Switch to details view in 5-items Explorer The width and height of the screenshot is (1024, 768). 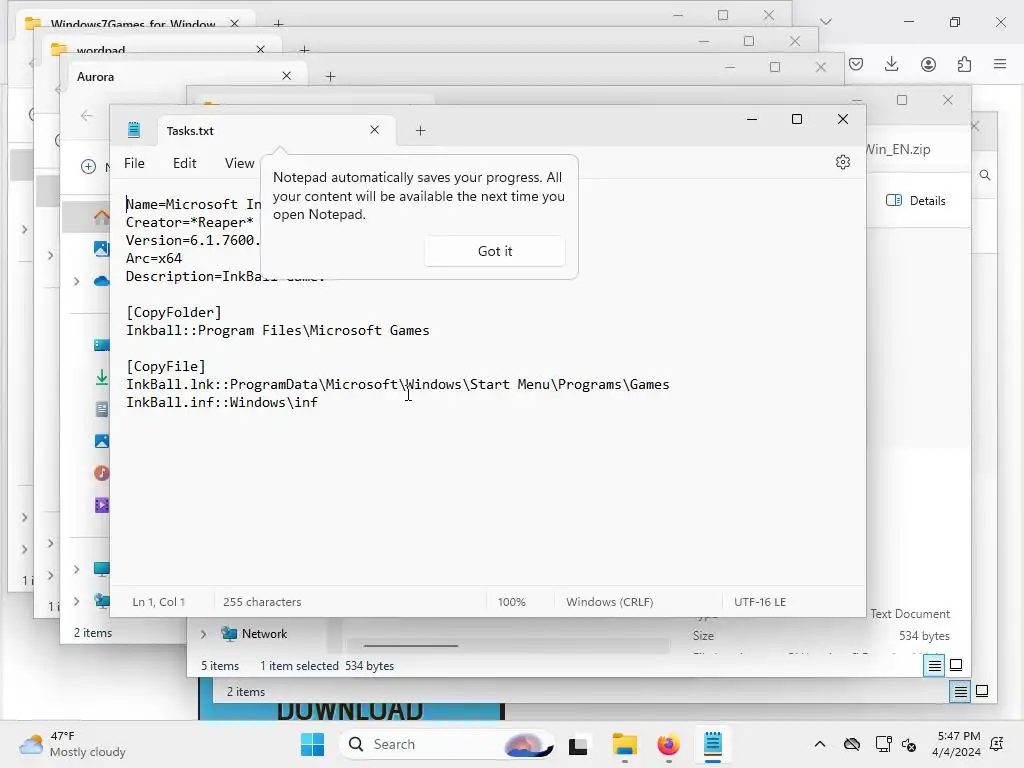(x=935, y=665)
